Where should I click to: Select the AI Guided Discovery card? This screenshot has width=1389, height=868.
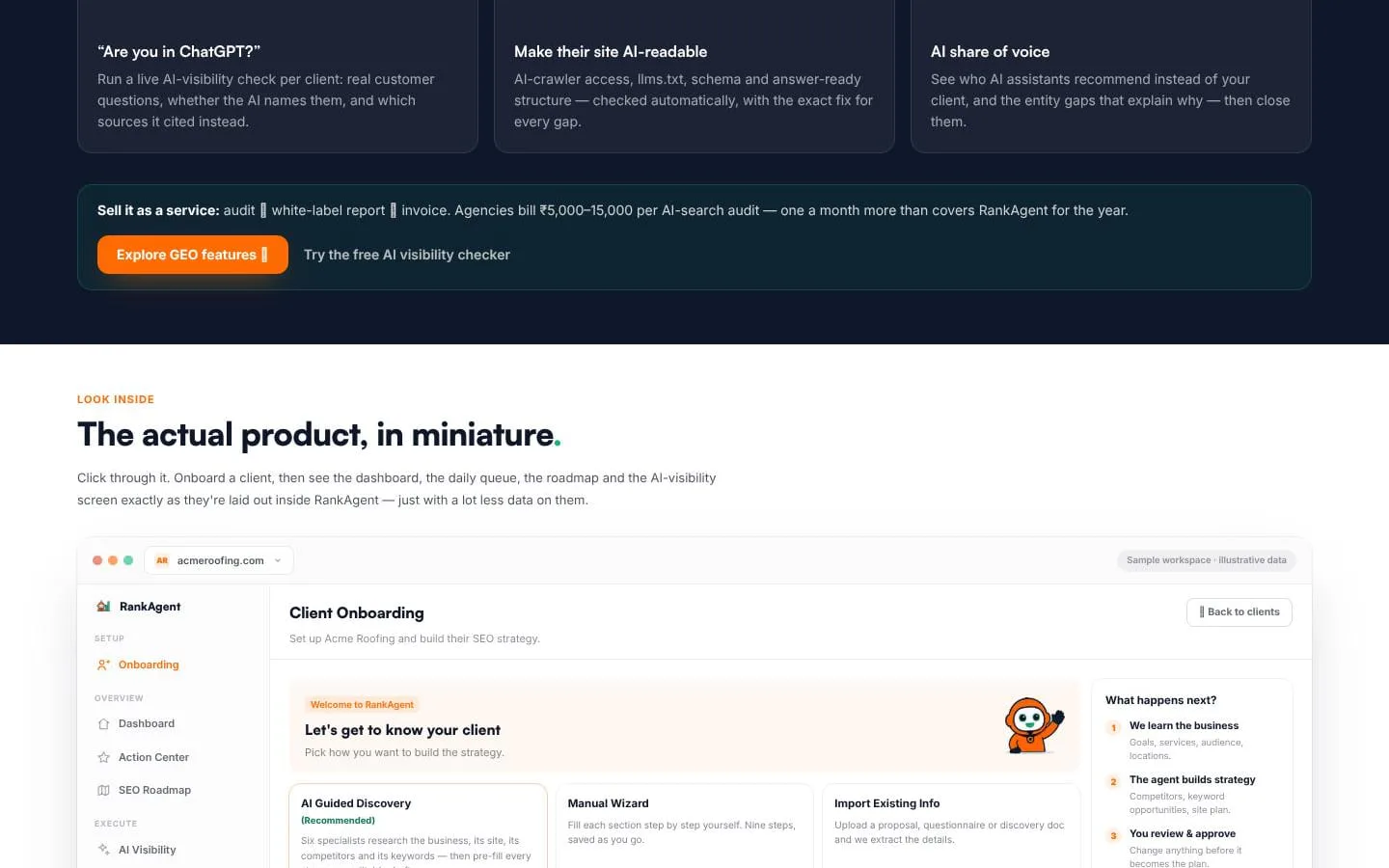tap(419, 826)
